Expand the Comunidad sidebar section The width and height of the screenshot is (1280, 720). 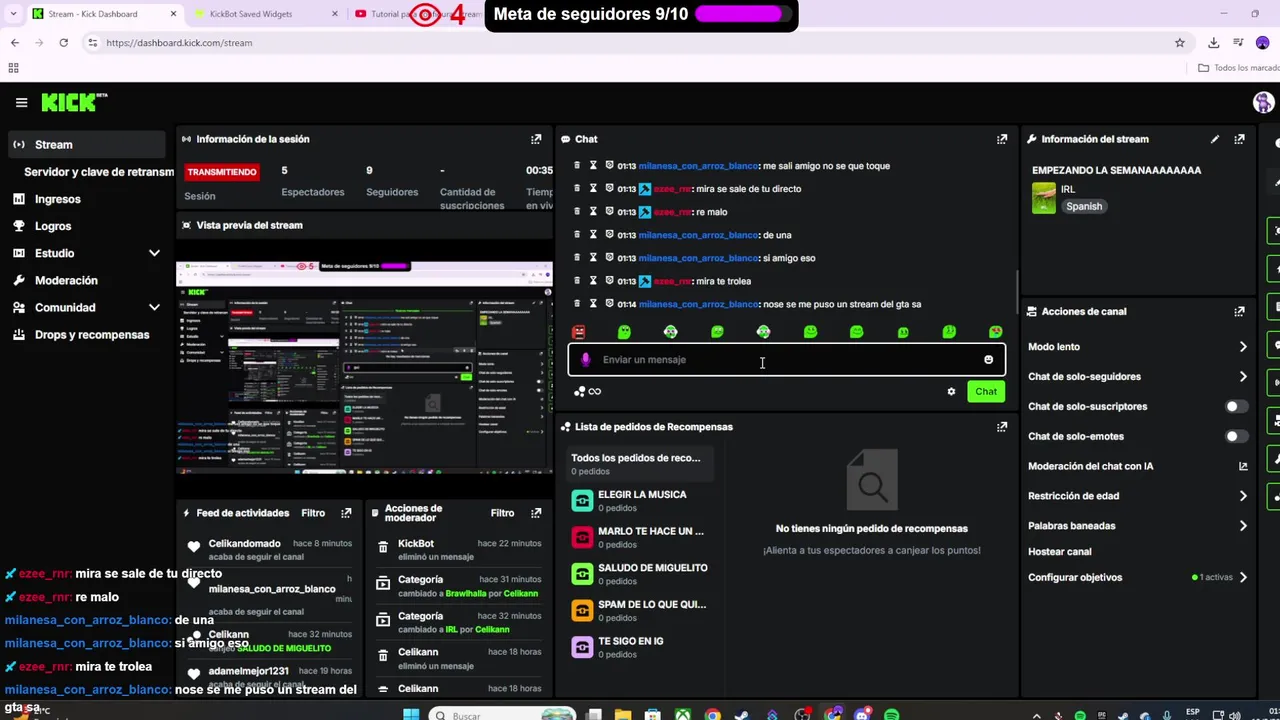[154, 307]
